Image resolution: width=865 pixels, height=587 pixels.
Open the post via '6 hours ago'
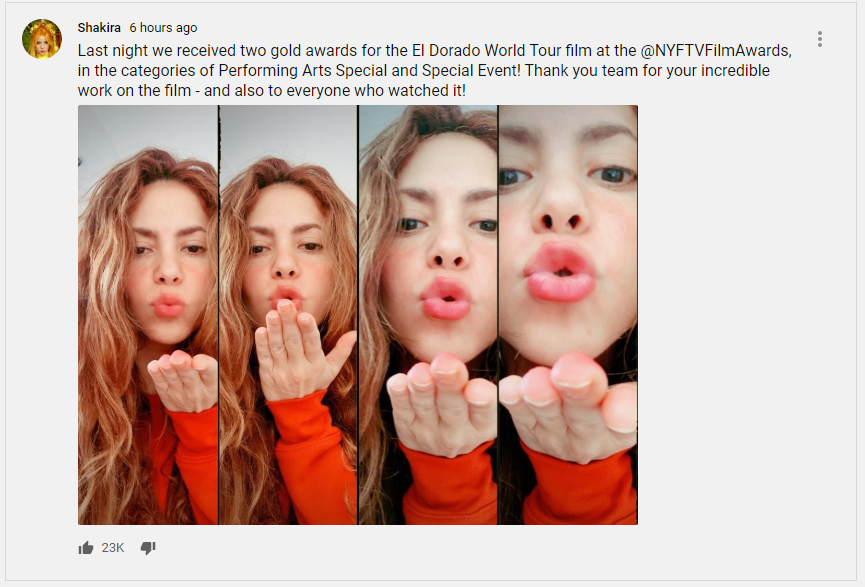click(163, 28)
